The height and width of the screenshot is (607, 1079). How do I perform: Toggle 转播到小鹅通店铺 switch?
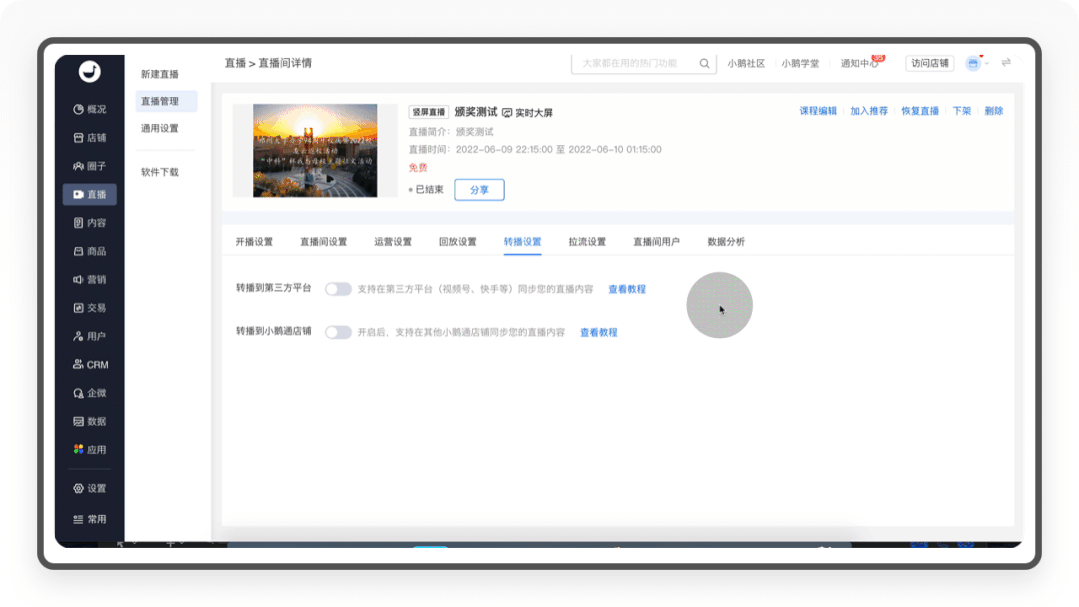(338, 332)
